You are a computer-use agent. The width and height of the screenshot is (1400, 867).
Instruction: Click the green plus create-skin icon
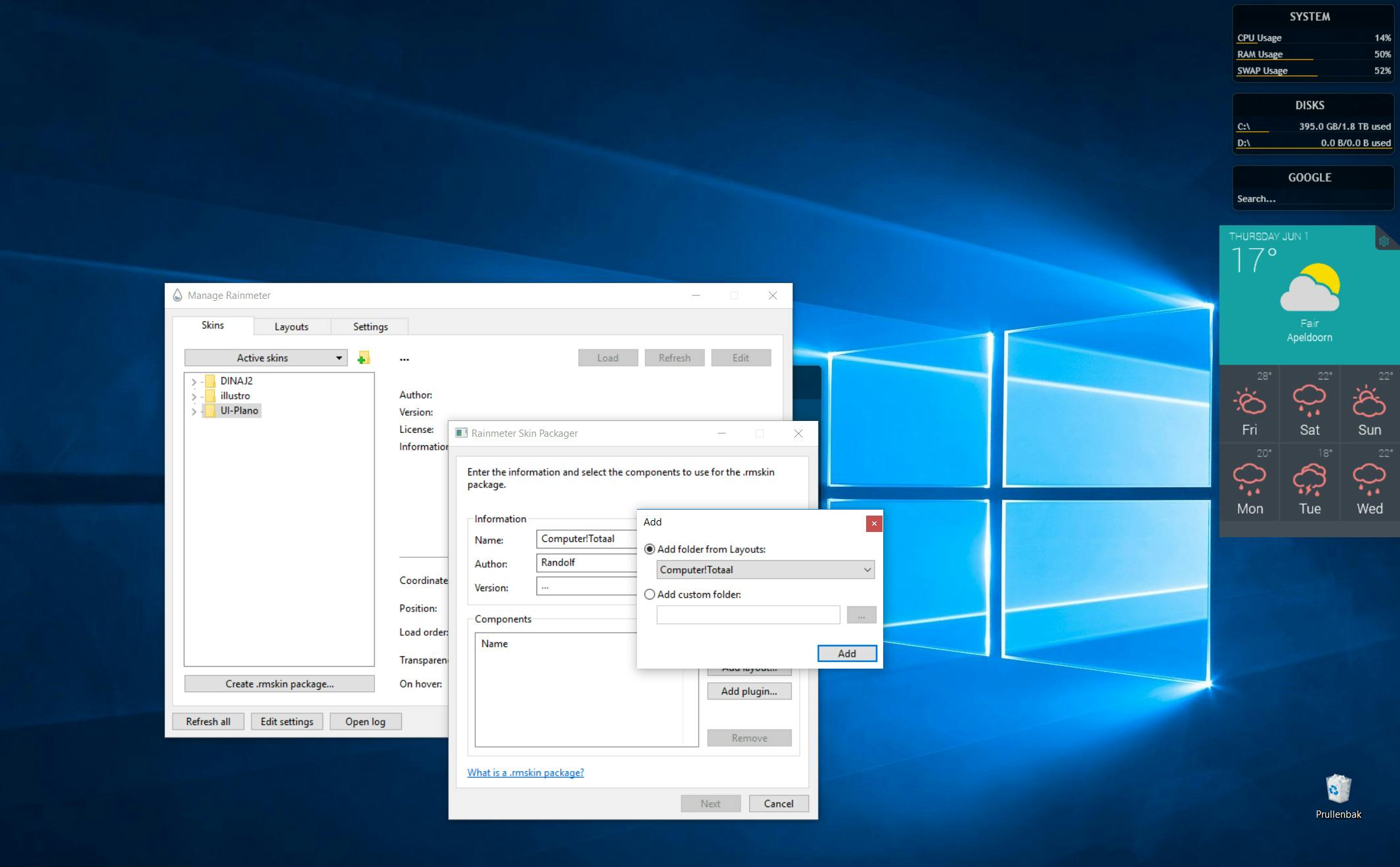pos(363,358)
